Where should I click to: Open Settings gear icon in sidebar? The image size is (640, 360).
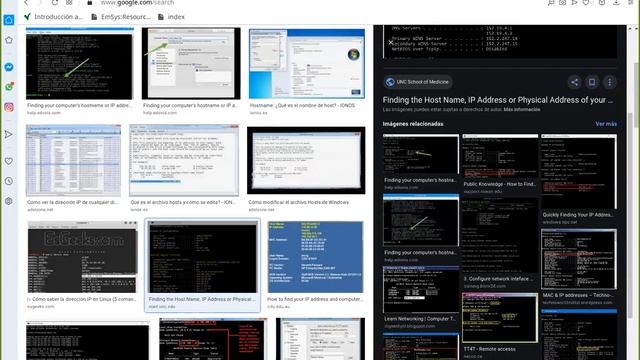[x=9, y=201]
